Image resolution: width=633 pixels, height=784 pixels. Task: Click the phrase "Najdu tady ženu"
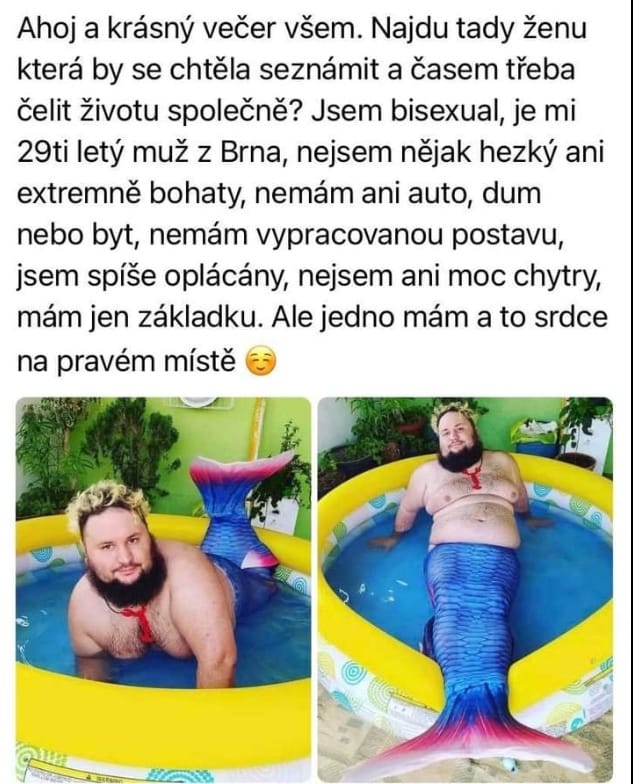[479, 30]
